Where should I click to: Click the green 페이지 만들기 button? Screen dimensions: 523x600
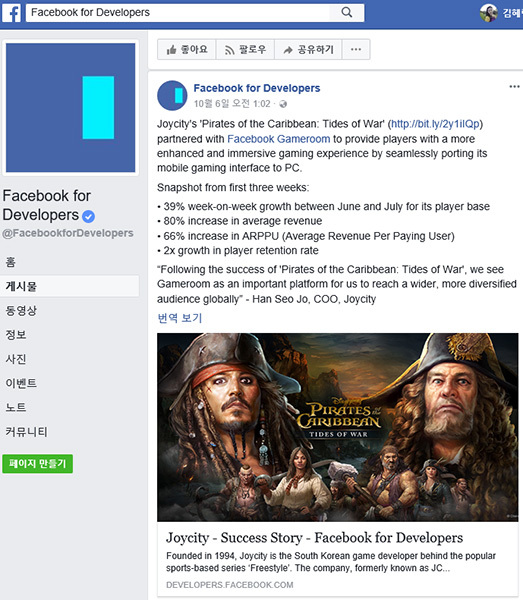(37, 464)
